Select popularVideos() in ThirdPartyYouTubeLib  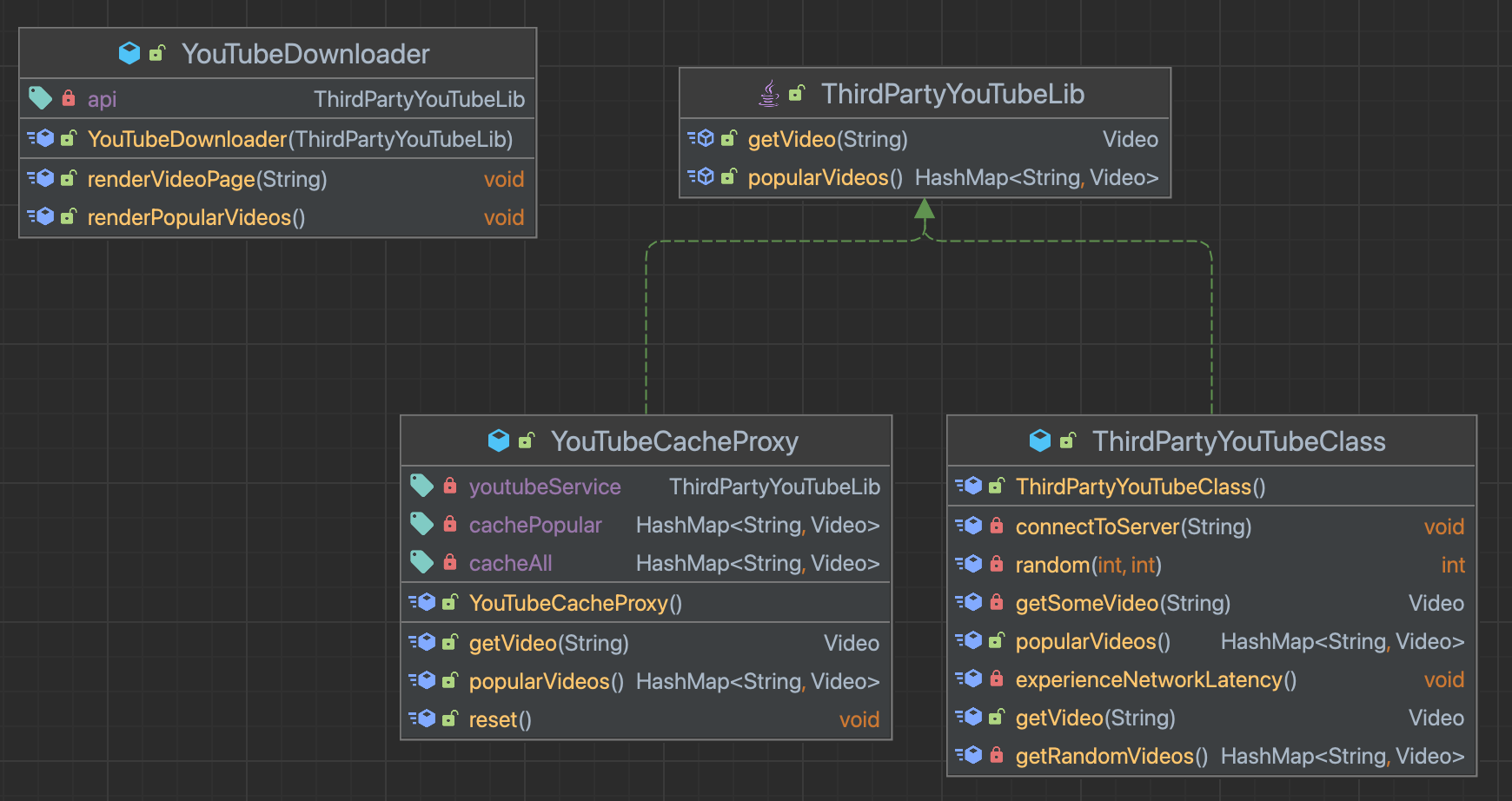(825, 177)
